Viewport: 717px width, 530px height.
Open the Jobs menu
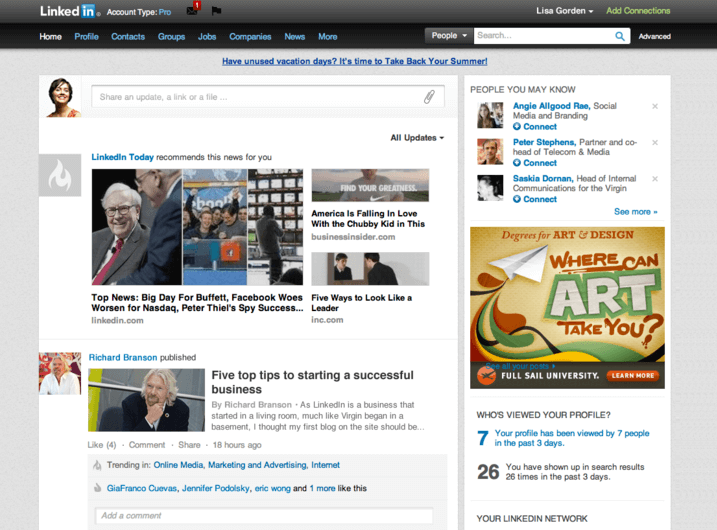coord(207,37)
